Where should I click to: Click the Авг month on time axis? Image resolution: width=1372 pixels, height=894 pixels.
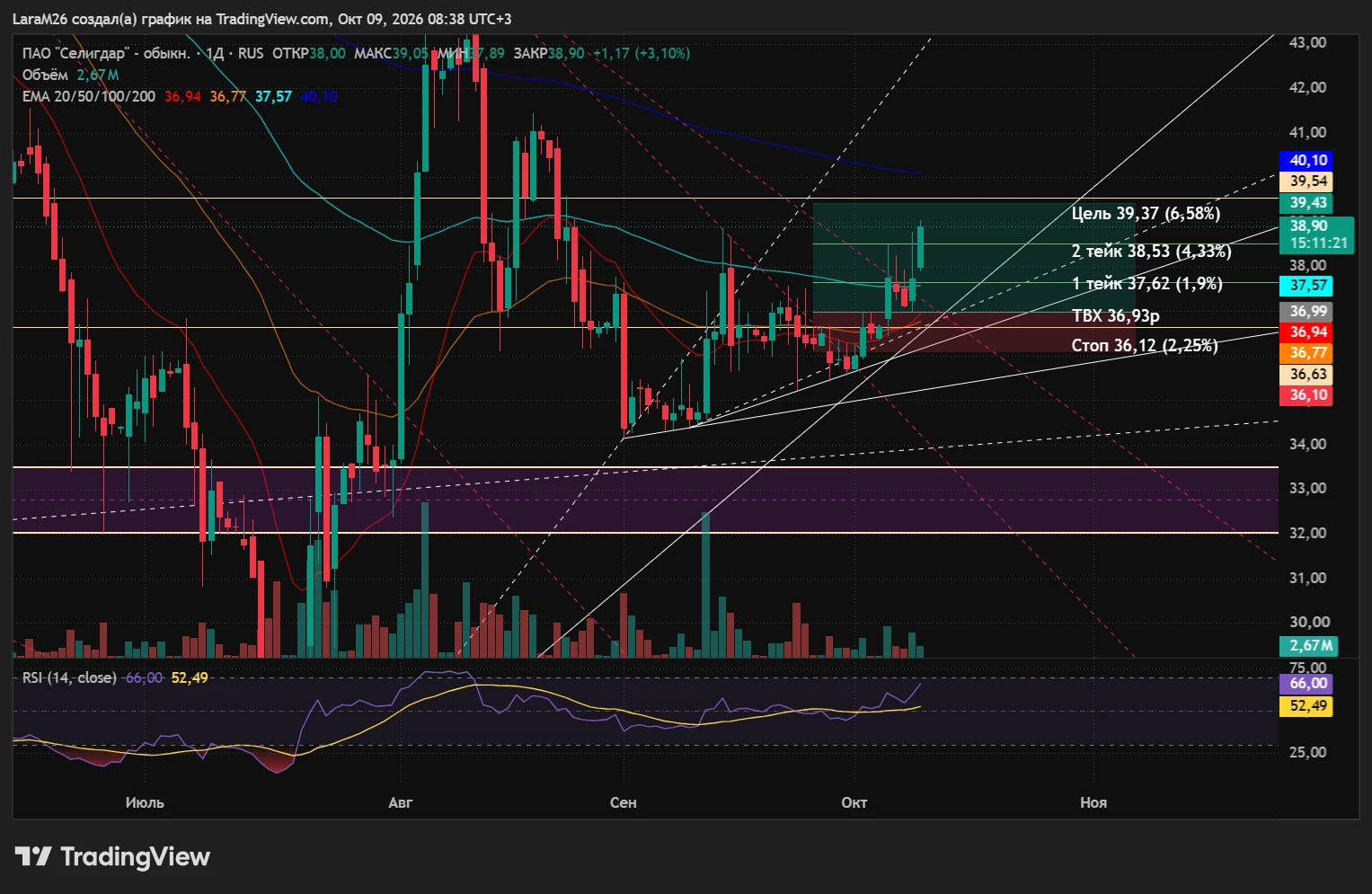click(401, 802)
